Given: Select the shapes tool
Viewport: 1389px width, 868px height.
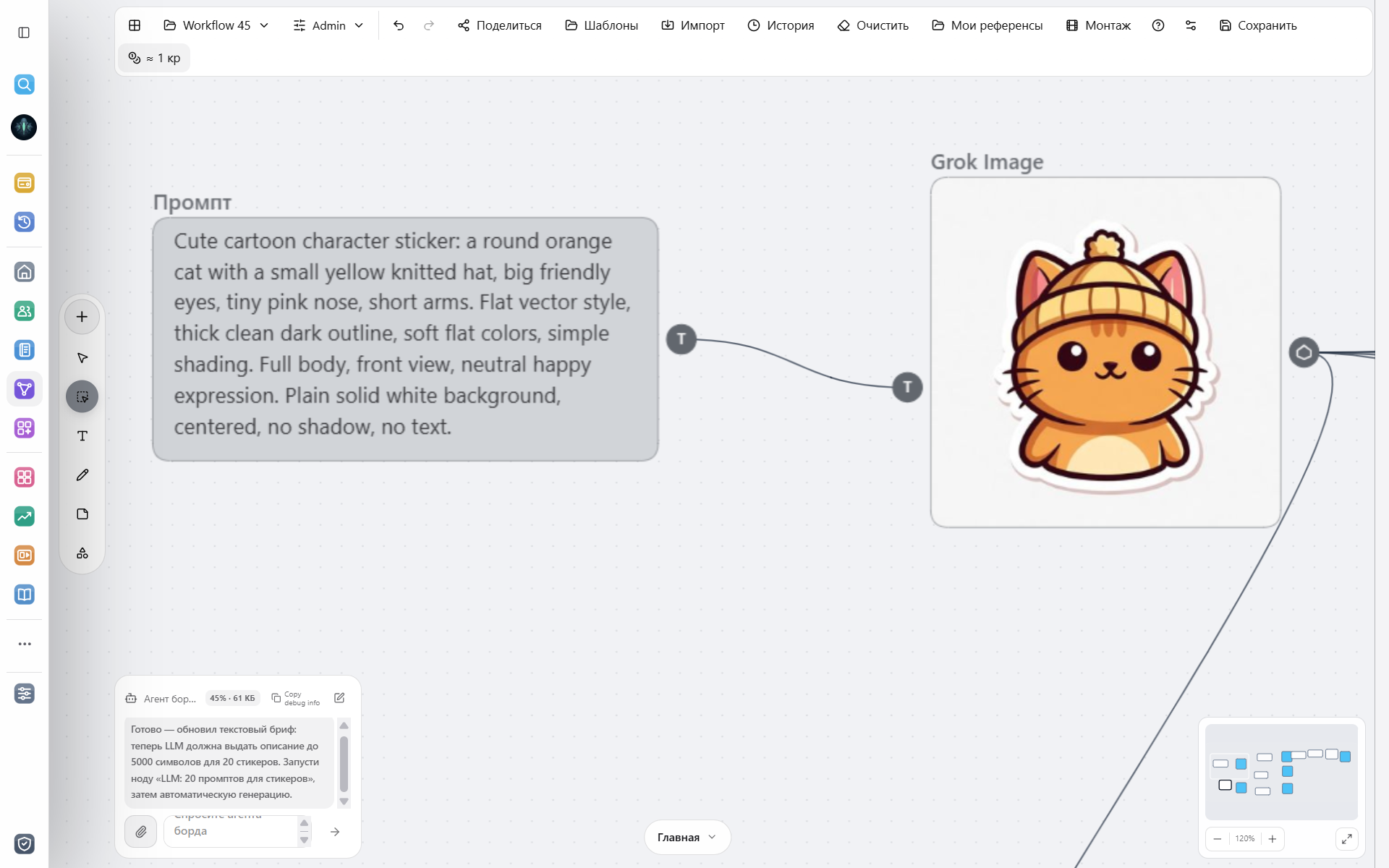Looking at the screenshot, I should click(x=82, y=553).
